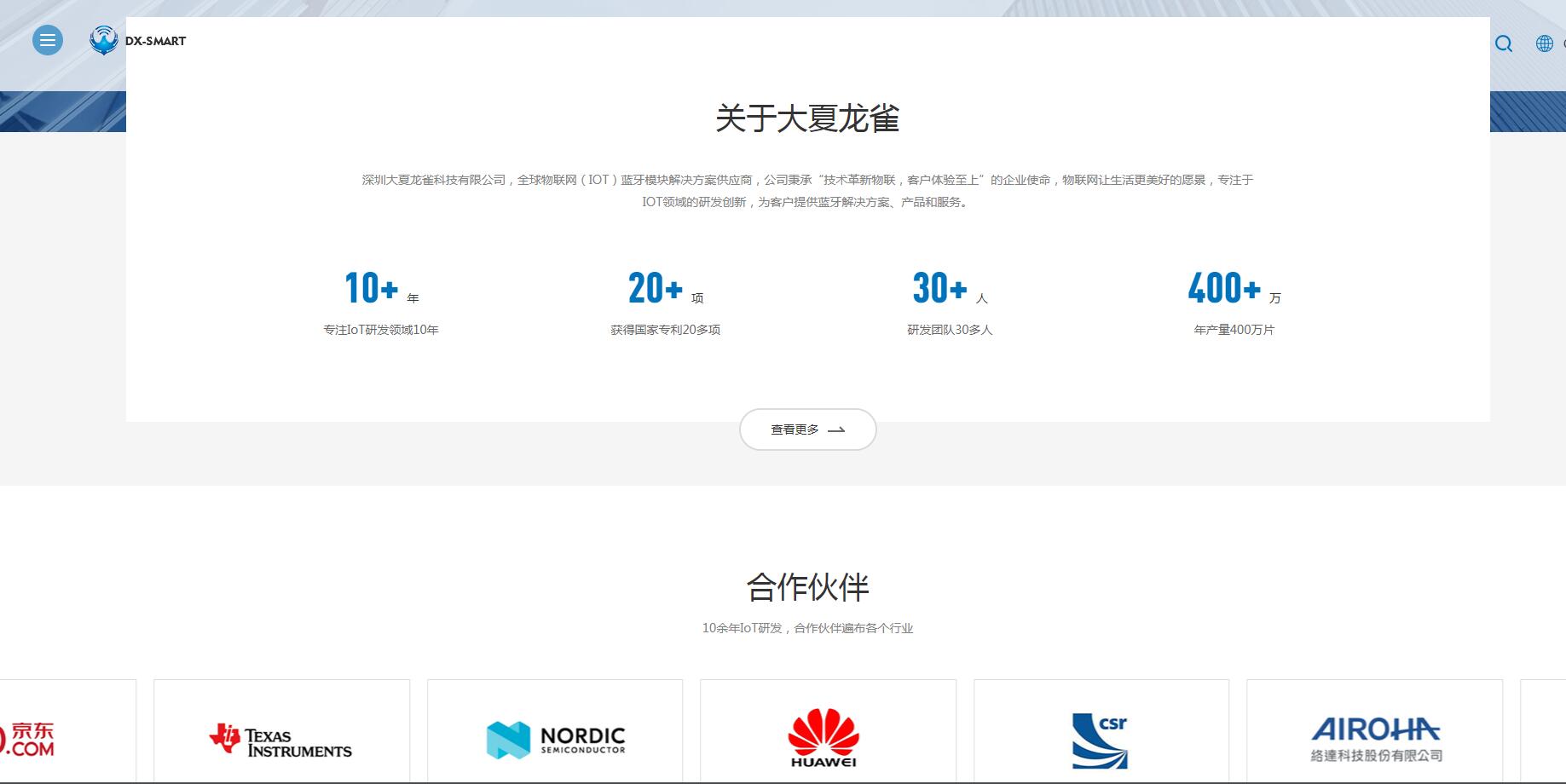Click the text 年产量400万片

pyautogui.click(x=1234, y=330)
